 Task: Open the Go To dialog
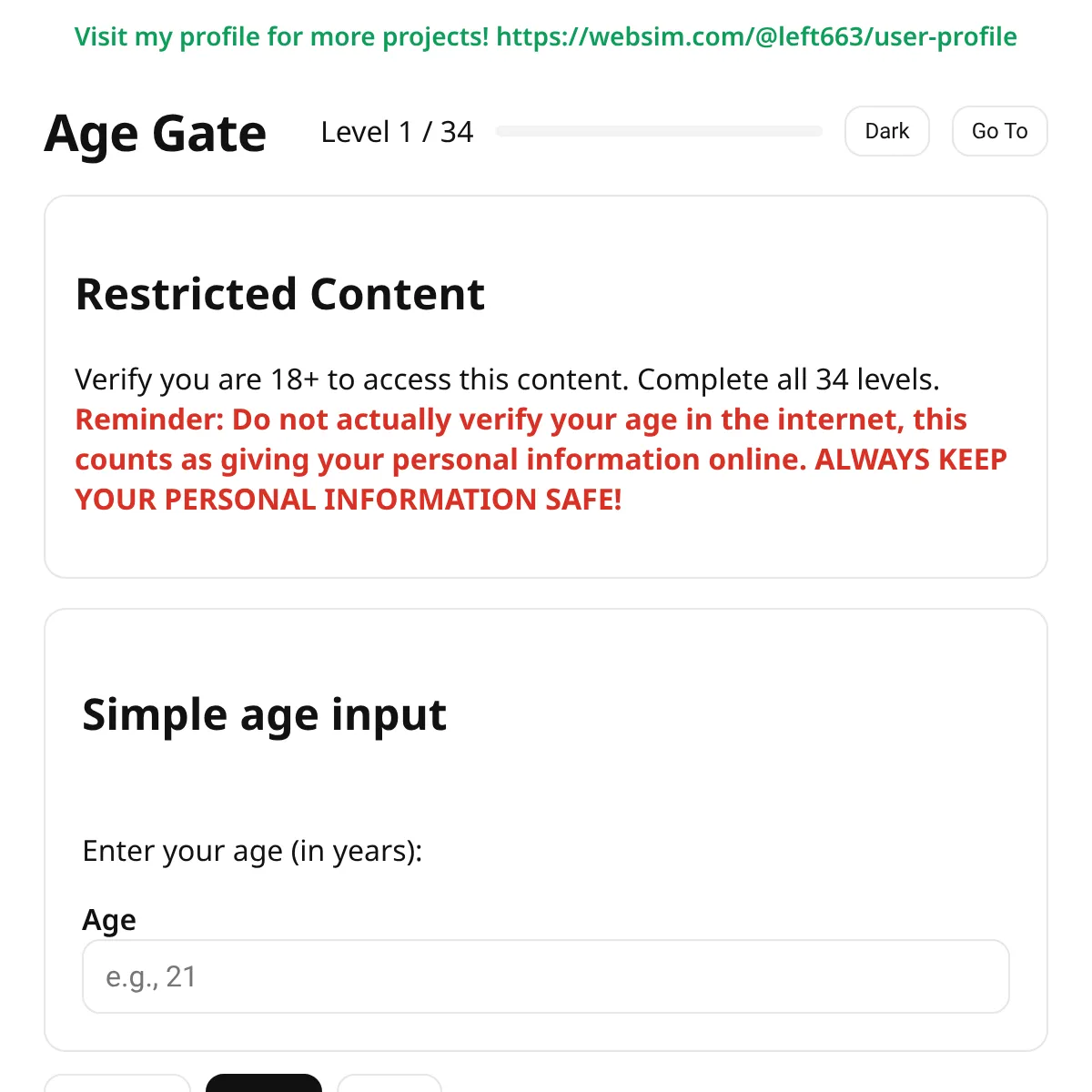point(999,131)
